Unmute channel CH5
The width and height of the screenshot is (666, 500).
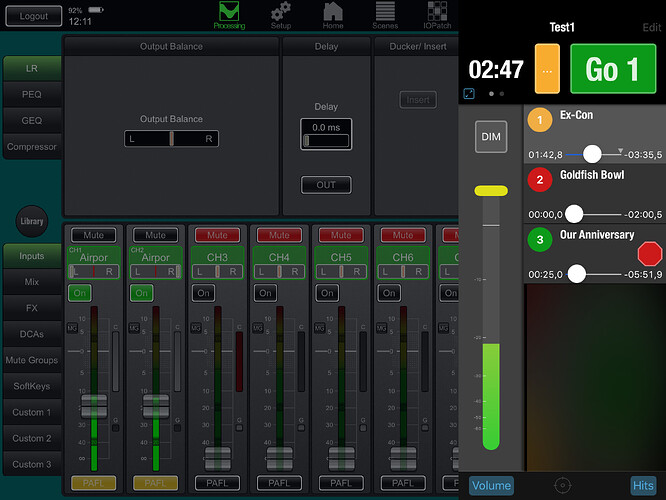[341, 235]
